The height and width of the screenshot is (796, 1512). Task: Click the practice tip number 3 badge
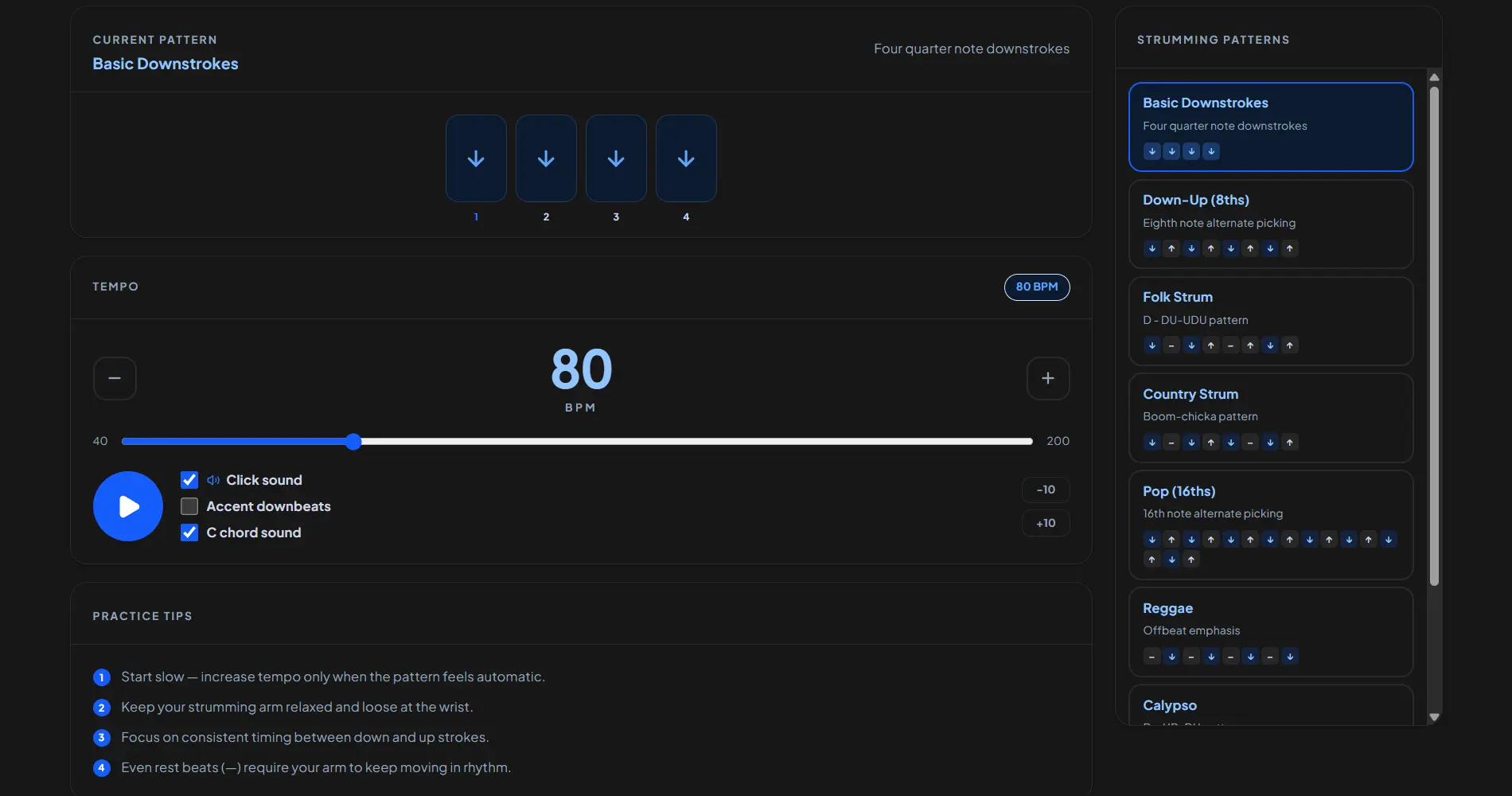coord(102,738)
